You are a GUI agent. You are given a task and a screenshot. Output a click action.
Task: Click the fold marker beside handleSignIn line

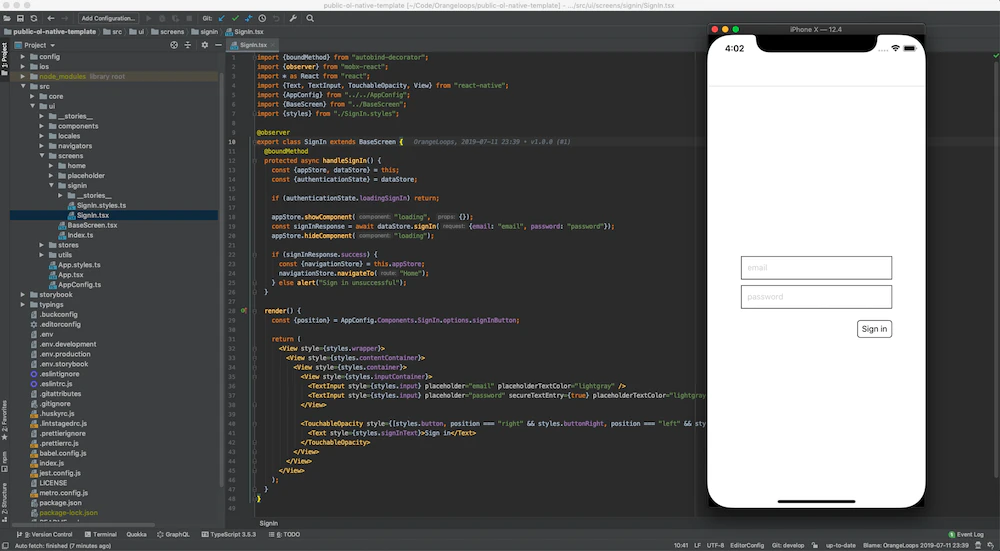pyautogui.click(x=254, y=161)
